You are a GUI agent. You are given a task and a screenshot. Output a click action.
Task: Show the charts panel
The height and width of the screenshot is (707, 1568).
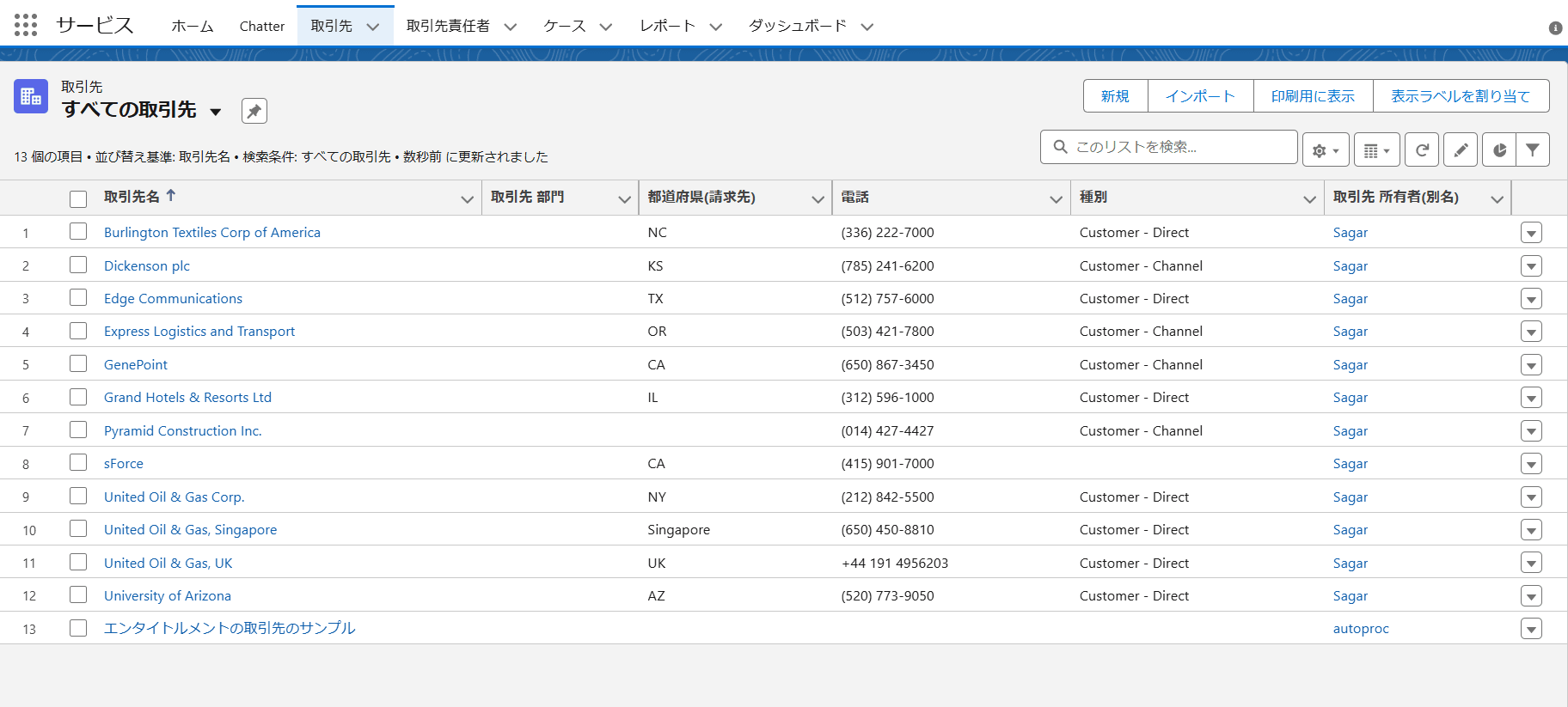pos(1499,149)
